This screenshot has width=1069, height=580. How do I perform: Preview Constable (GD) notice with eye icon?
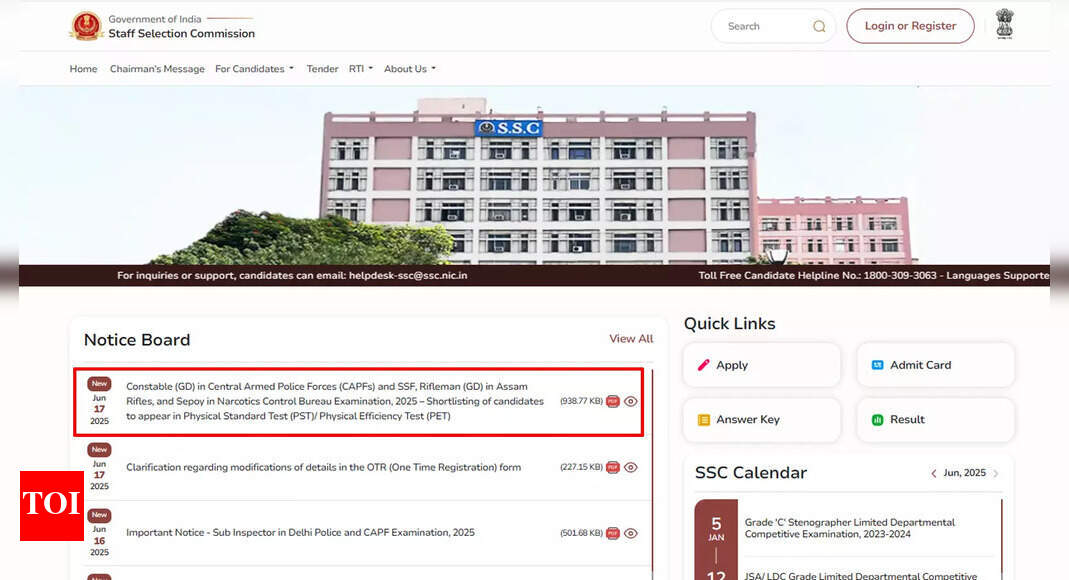click(631, 402)
